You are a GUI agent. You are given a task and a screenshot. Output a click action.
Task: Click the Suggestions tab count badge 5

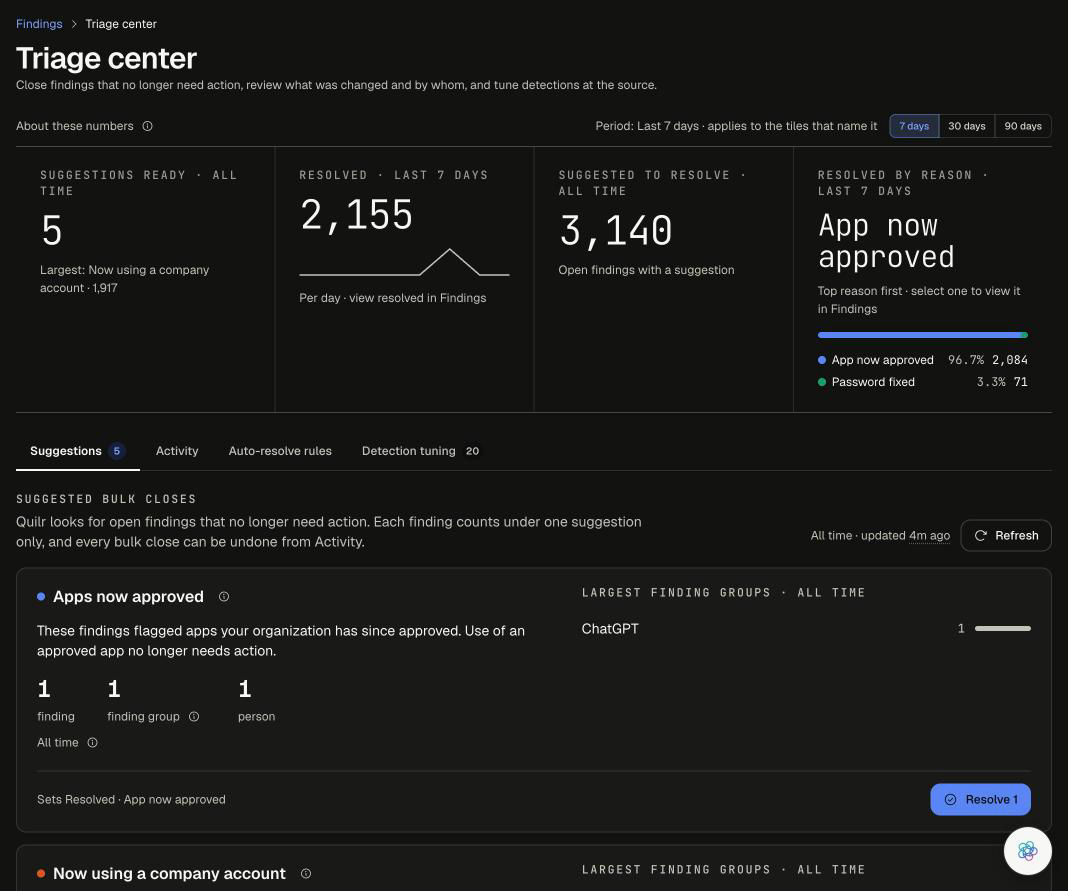116,451
